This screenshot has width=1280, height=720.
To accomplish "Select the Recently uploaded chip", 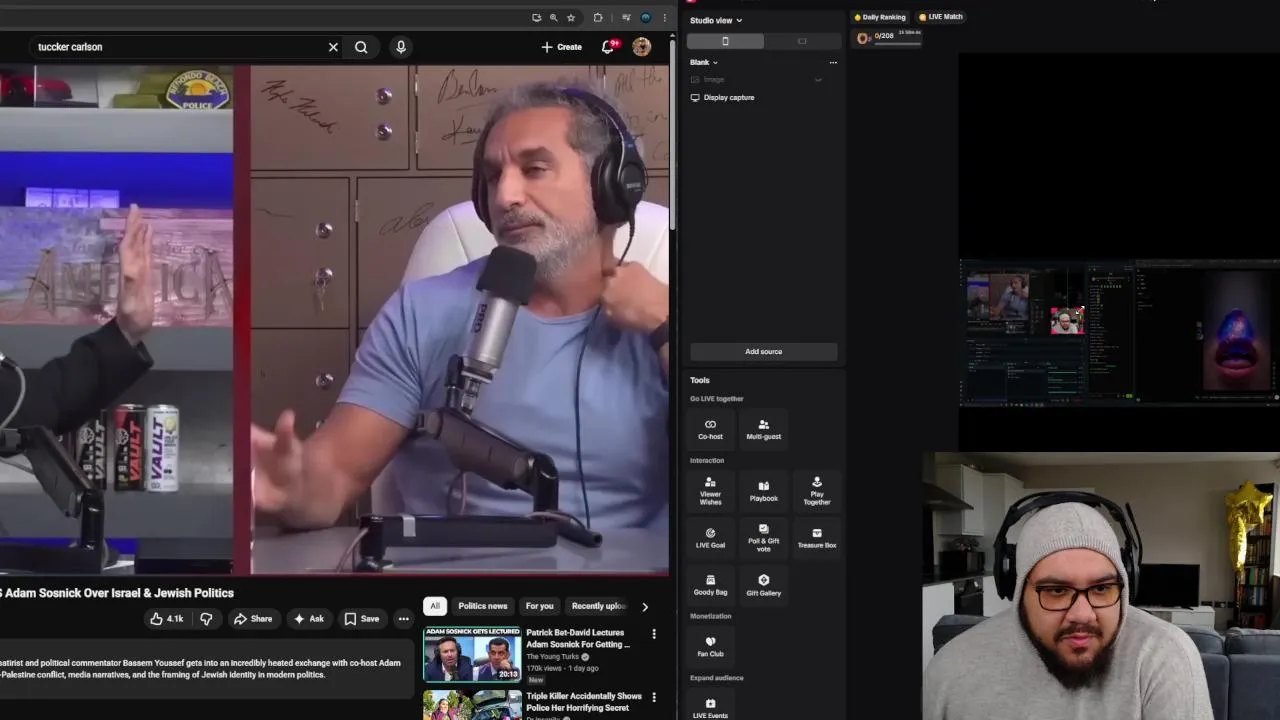I will (x=598, y=606).
